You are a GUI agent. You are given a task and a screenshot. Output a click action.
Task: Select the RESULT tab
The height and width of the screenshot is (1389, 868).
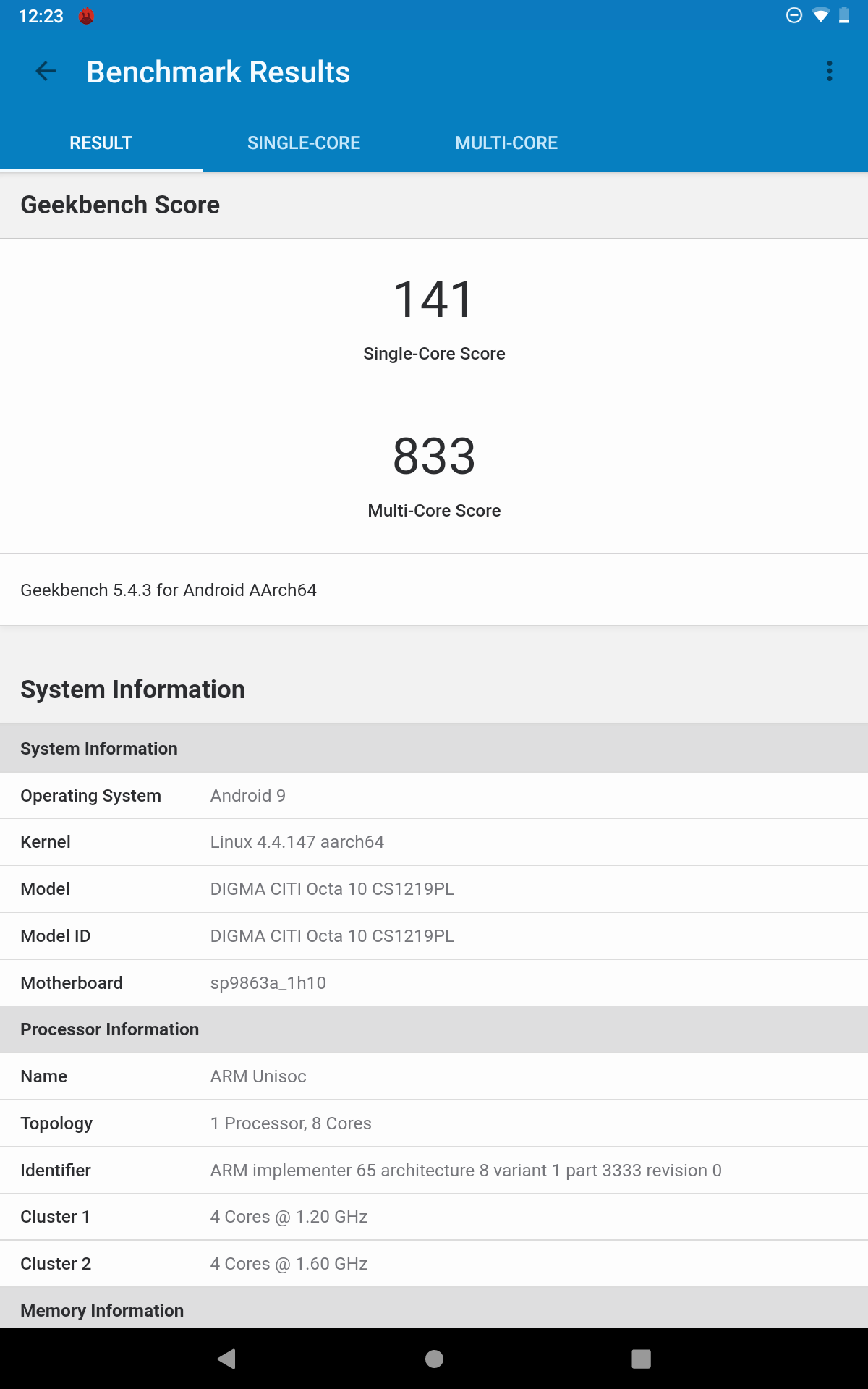click(101, 143)
